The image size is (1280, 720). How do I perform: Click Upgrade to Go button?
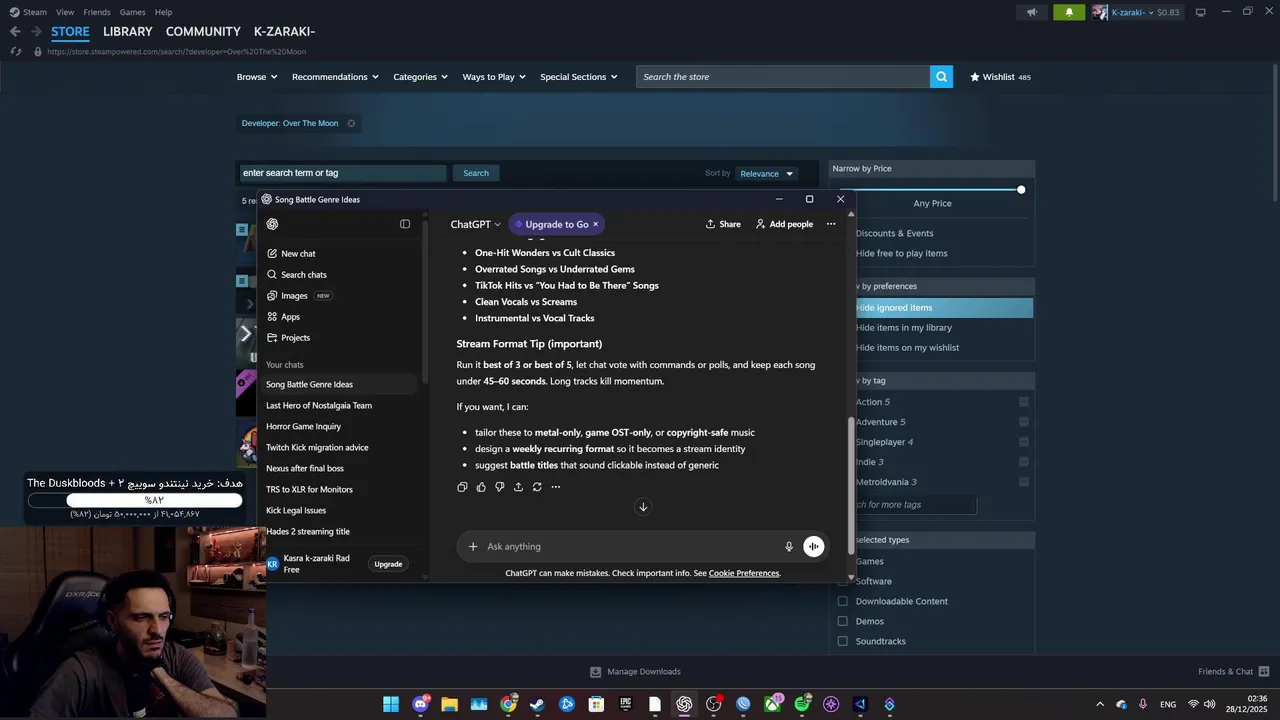(556, 224)
